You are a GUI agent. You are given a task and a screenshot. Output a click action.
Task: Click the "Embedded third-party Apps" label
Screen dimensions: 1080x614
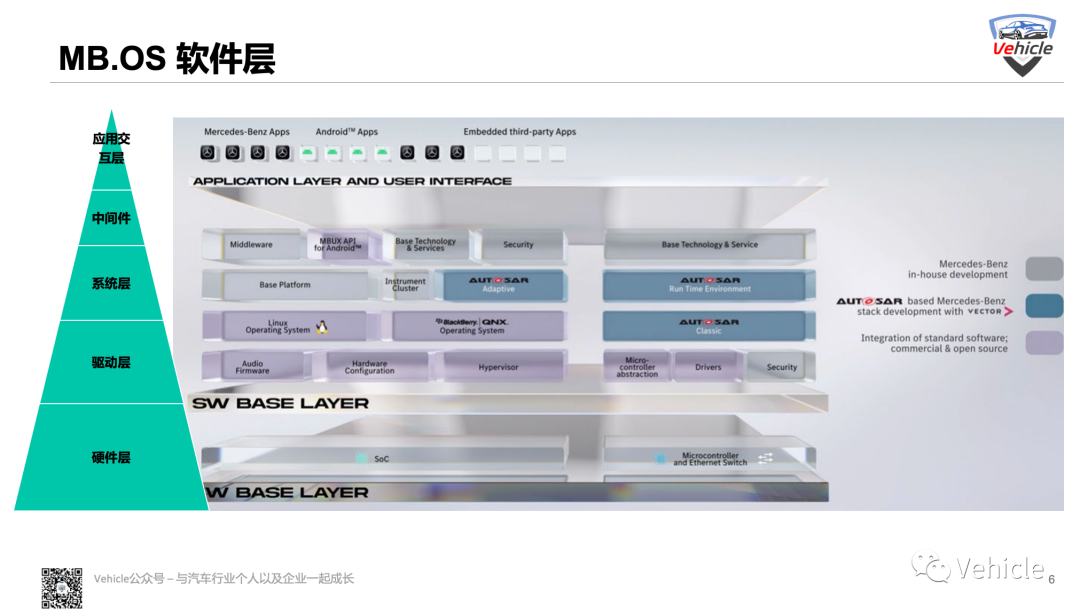click(519, 132)
